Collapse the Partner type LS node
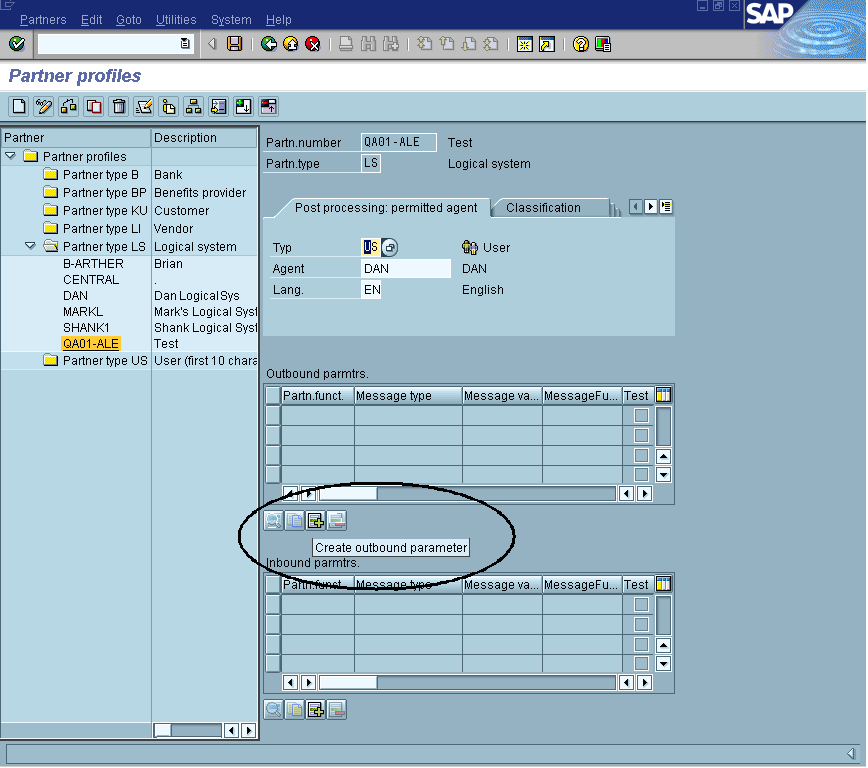Image resolution: width=868 pixels, height=768 pixels. 30,245
